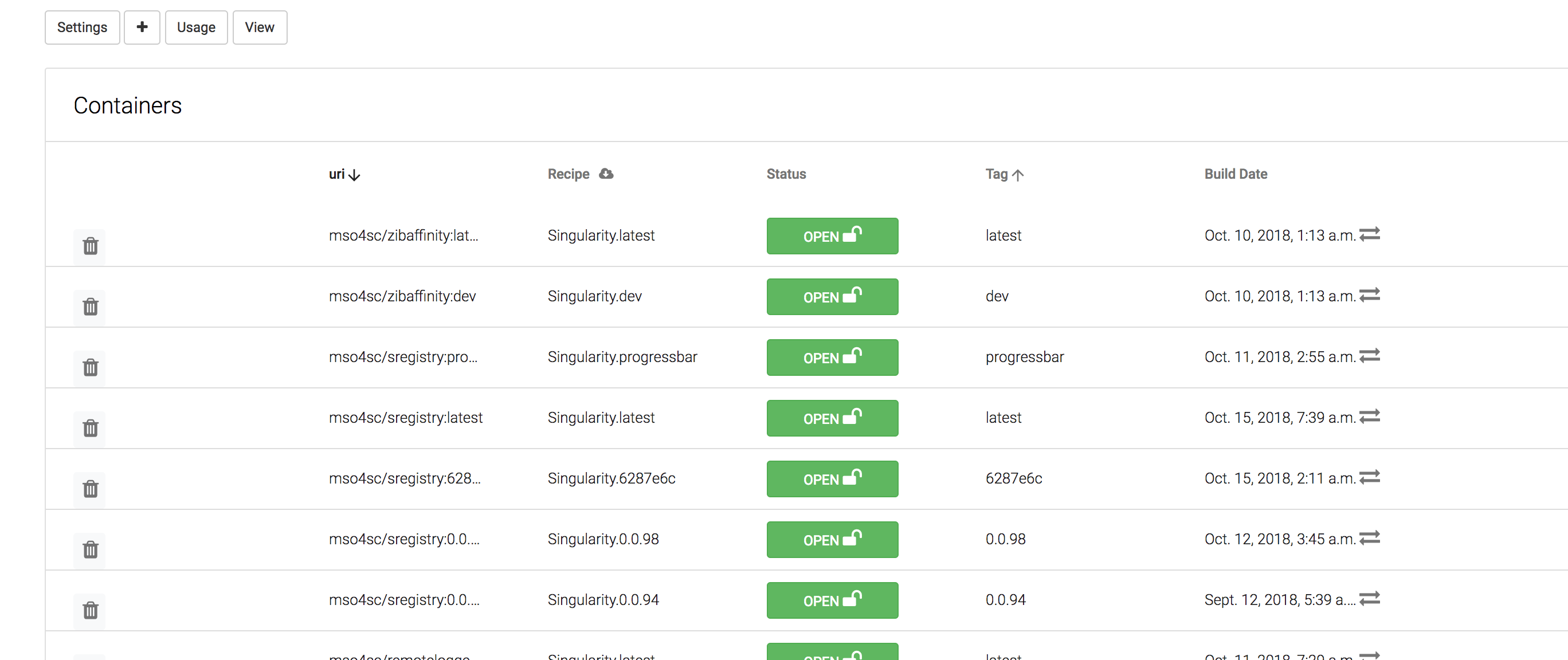
Task: Open the Singularity.6287e6c recipe
Action: point(611,479)
